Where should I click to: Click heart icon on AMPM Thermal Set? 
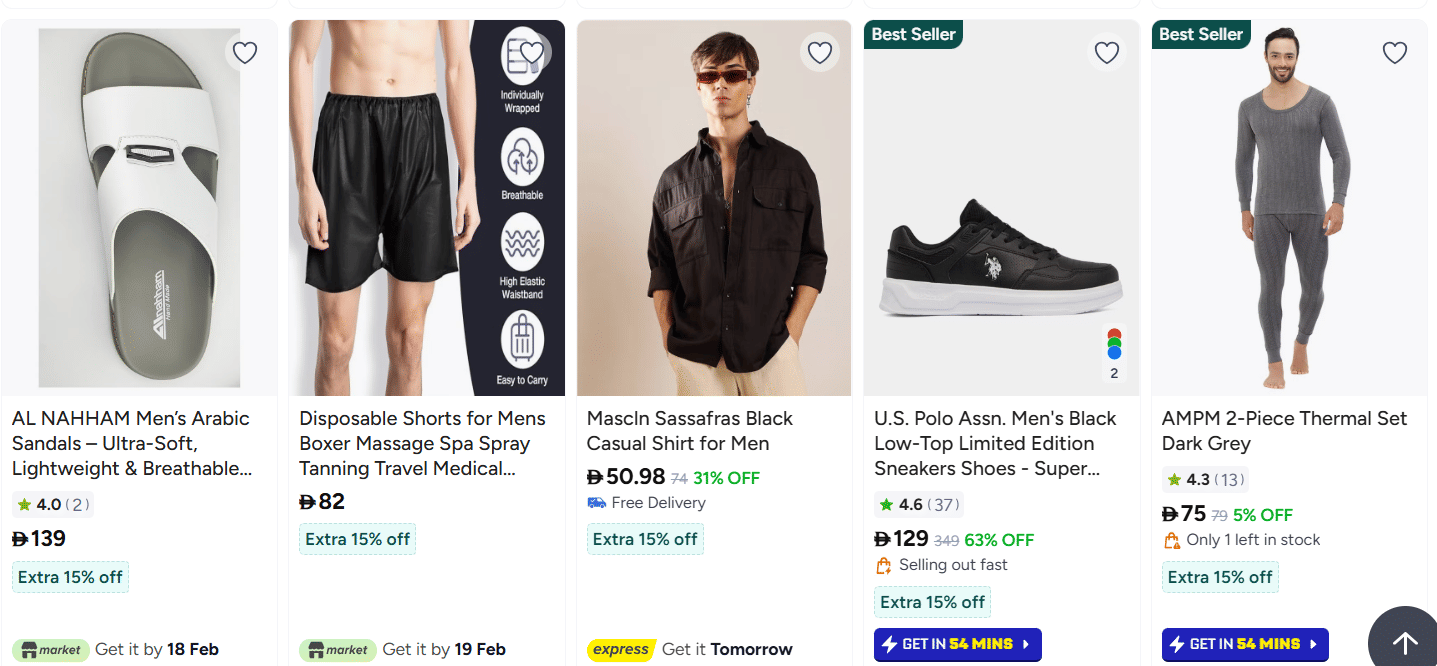click(1395, 52)
